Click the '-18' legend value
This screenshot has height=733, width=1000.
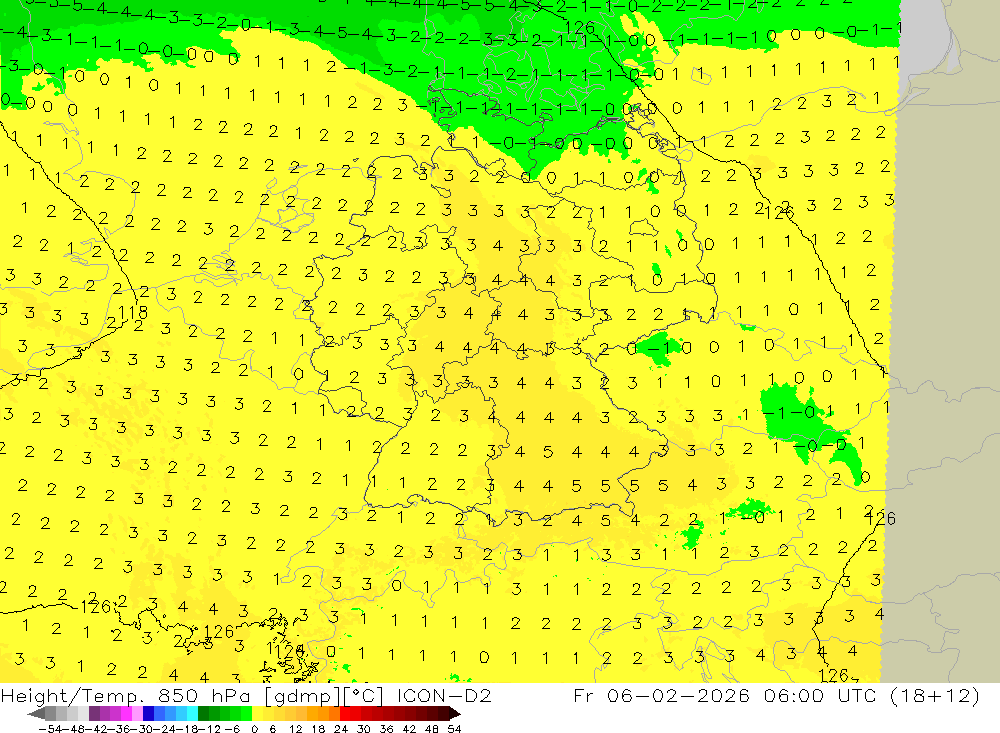pos(188,729)
